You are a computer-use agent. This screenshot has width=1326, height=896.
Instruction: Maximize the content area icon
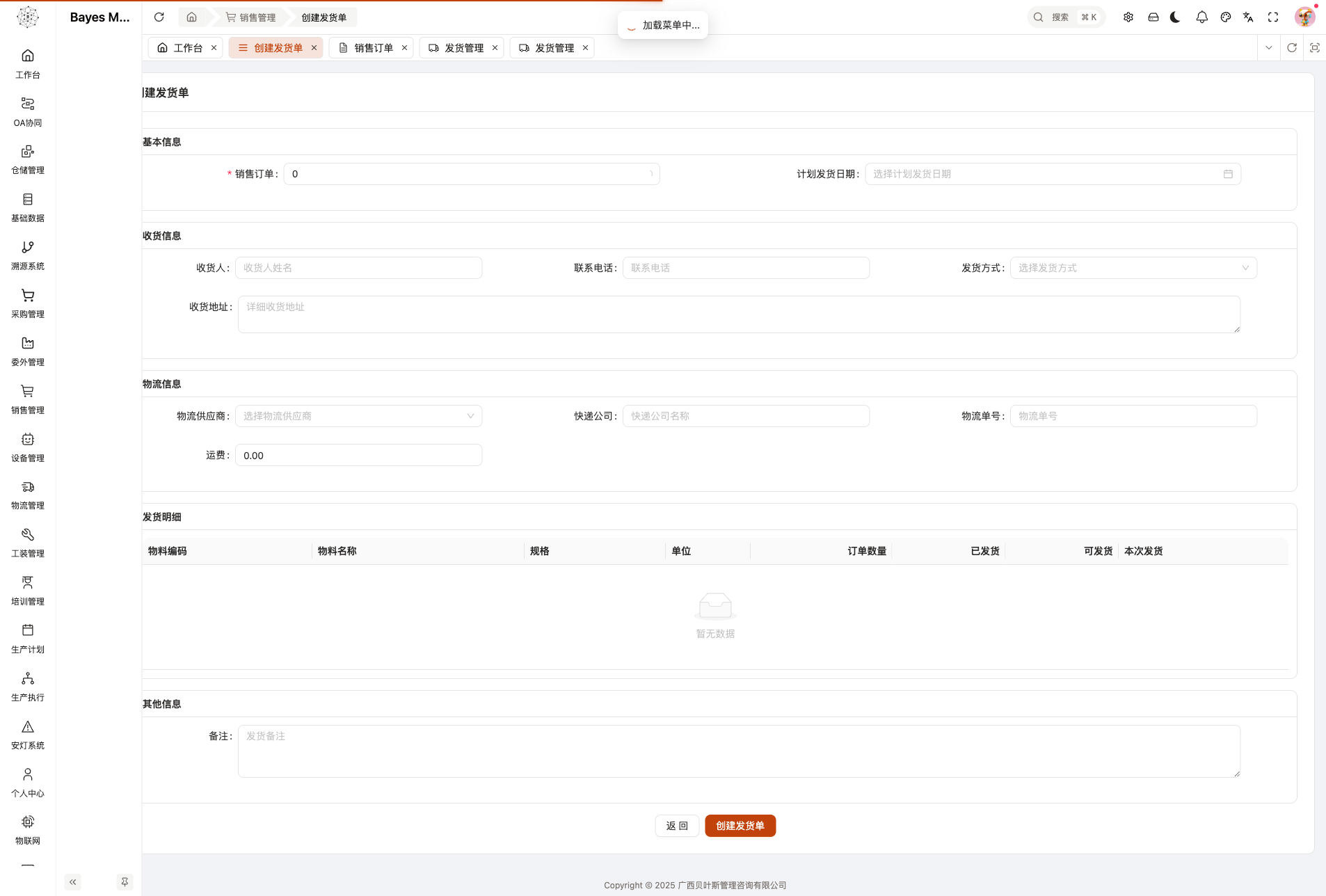pos(1315,48)
